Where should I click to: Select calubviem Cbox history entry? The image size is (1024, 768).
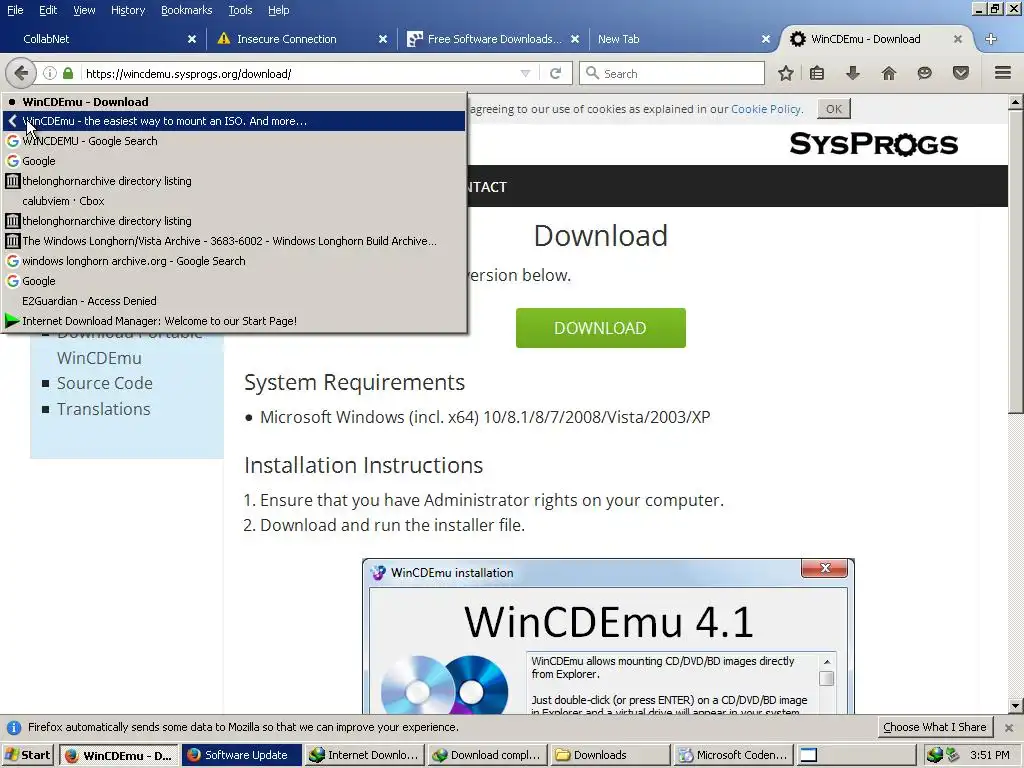coord(234,201)
